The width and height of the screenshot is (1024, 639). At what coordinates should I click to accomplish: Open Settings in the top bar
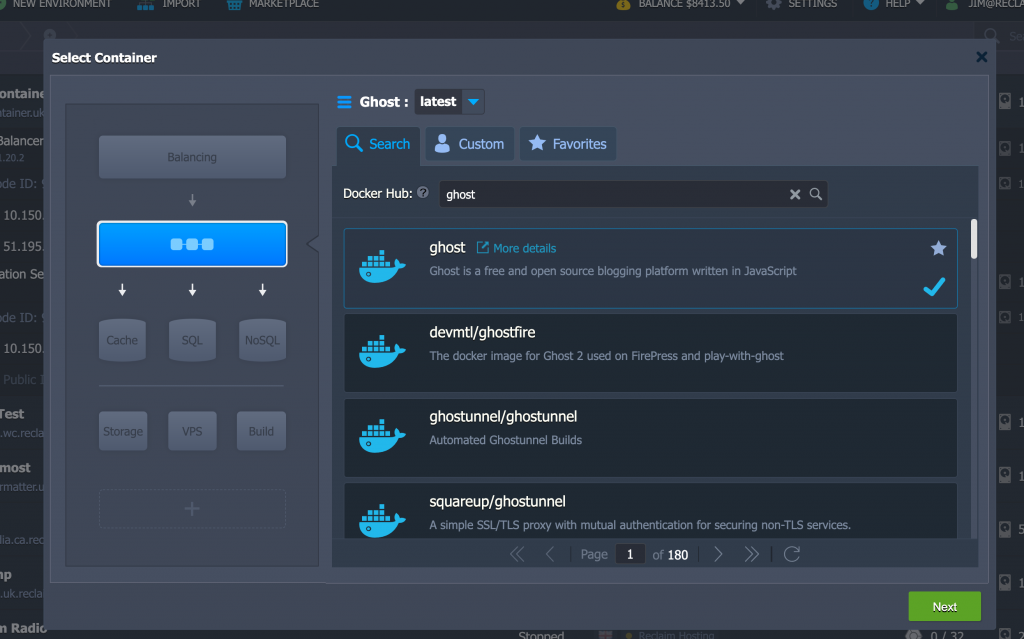[x=801, y=4]
